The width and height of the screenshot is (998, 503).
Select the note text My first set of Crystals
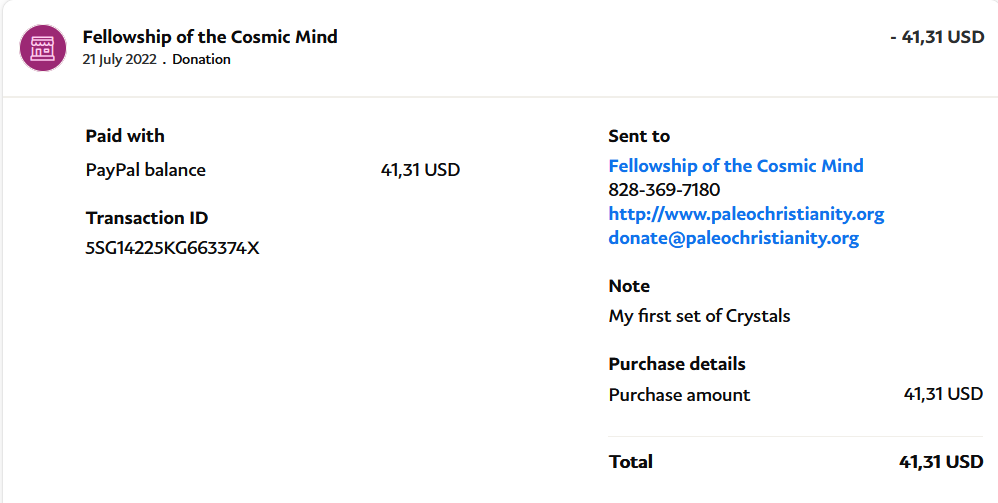[x=699, y=316]
